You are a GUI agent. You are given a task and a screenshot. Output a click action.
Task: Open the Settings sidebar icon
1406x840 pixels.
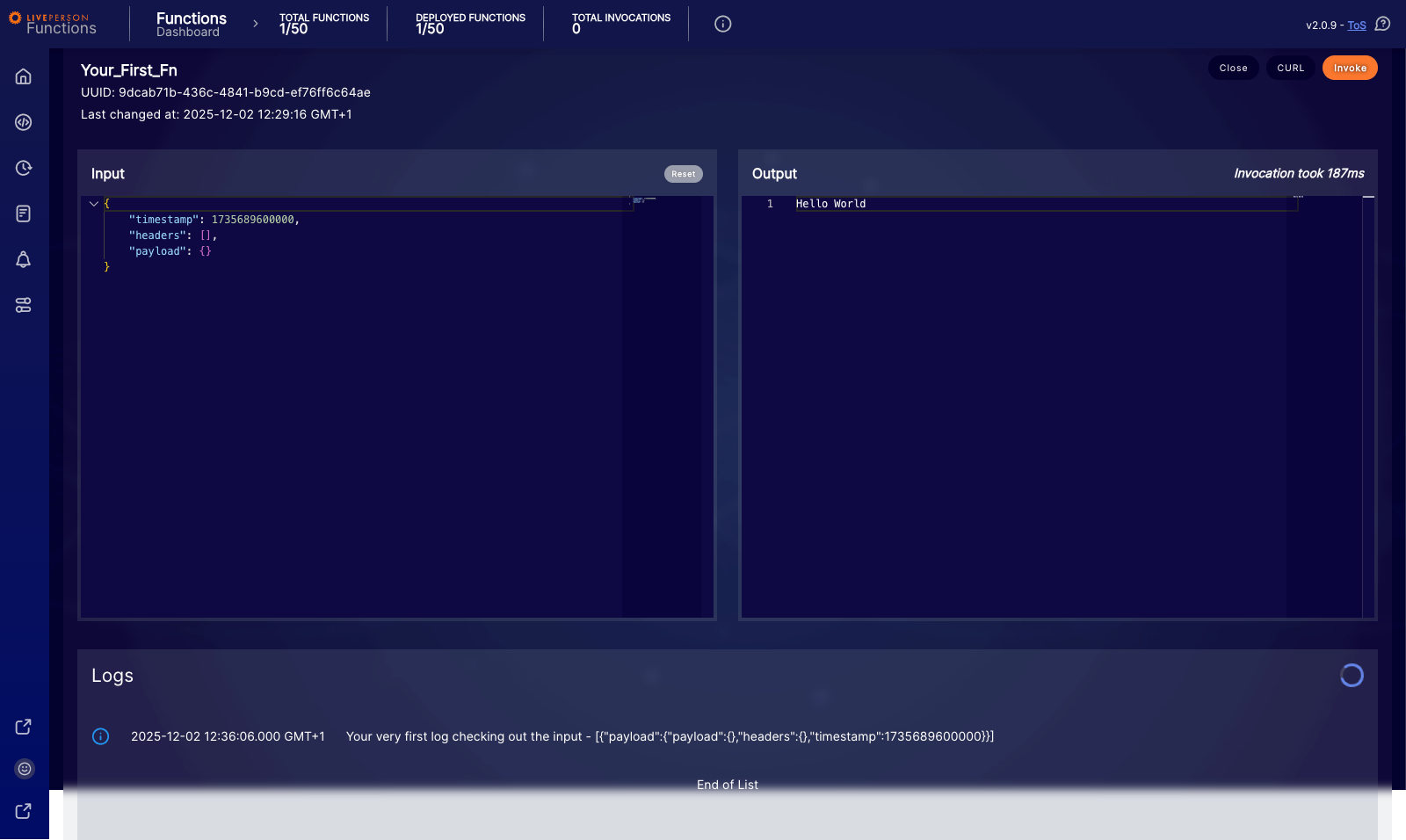(24, 305)
